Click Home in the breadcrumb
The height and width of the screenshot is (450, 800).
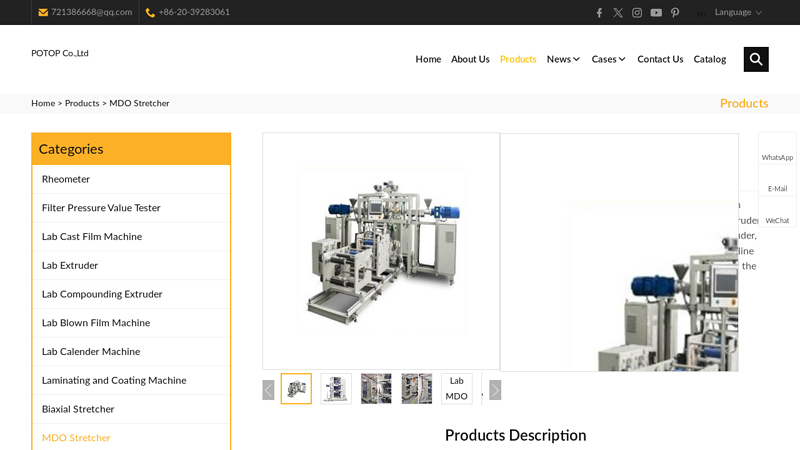43,103
